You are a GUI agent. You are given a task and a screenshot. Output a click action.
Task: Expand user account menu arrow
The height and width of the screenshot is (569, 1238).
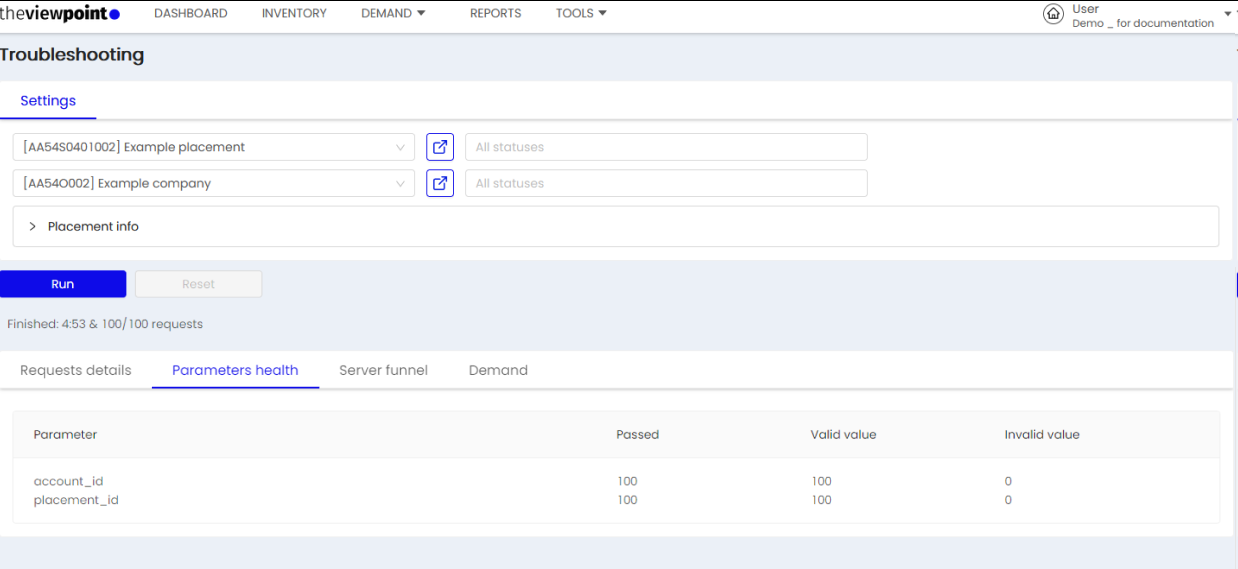click(x=1228, y=14)
